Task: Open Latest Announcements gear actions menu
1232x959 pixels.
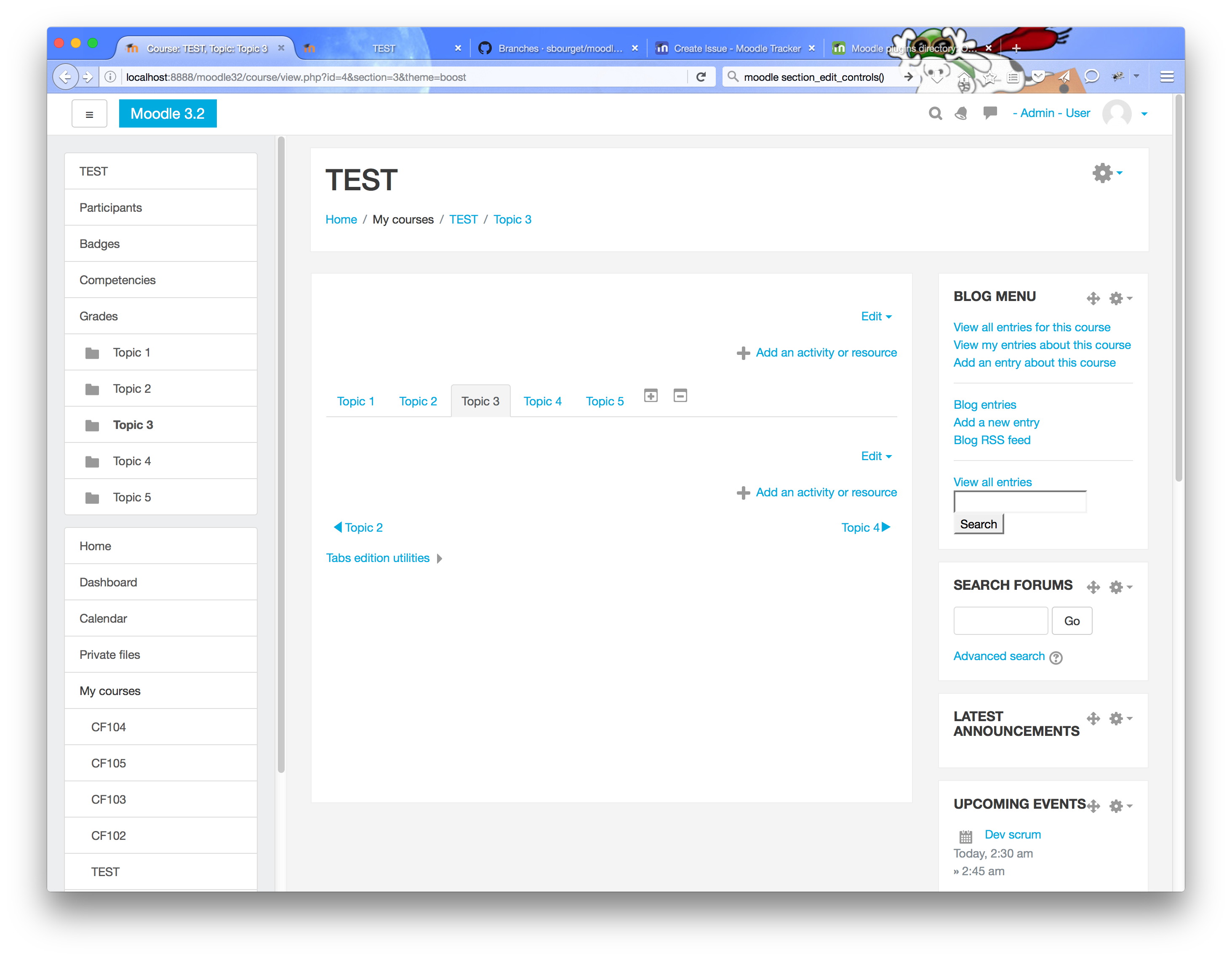Action: pos(1120,718)
